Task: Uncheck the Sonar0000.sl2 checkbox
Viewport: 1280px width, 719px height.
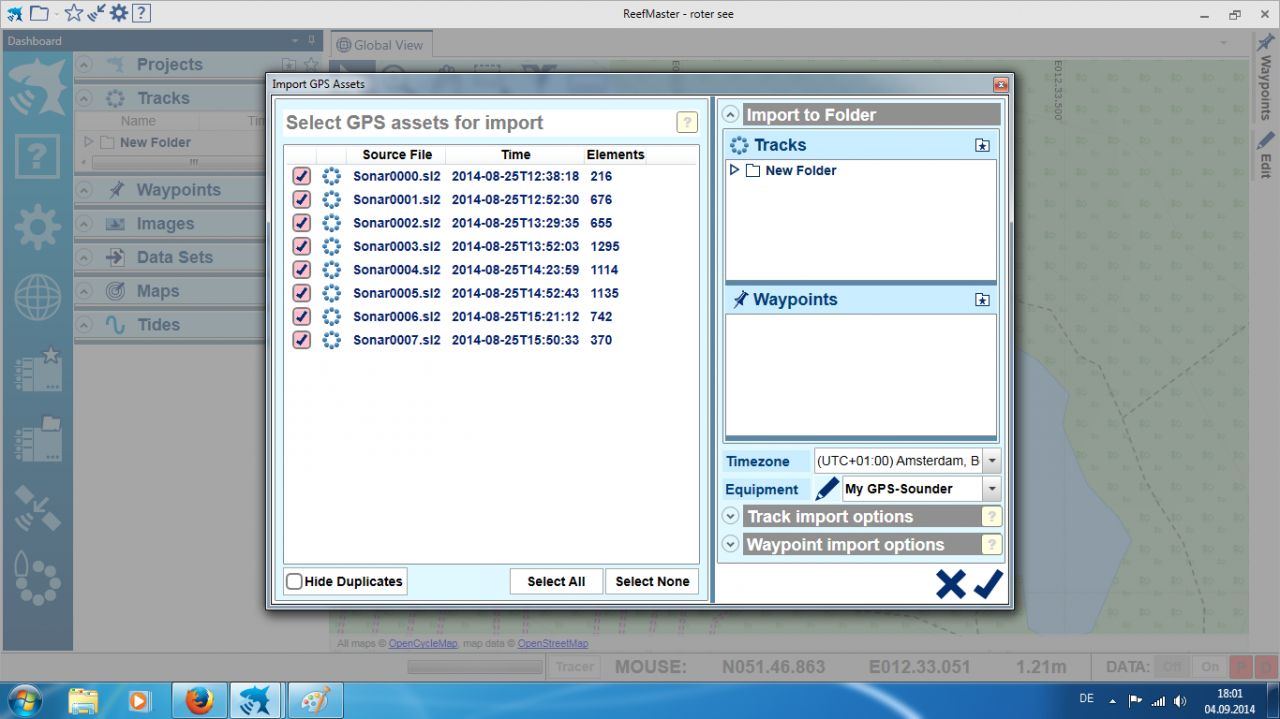Action: click(x=301, y=176)
